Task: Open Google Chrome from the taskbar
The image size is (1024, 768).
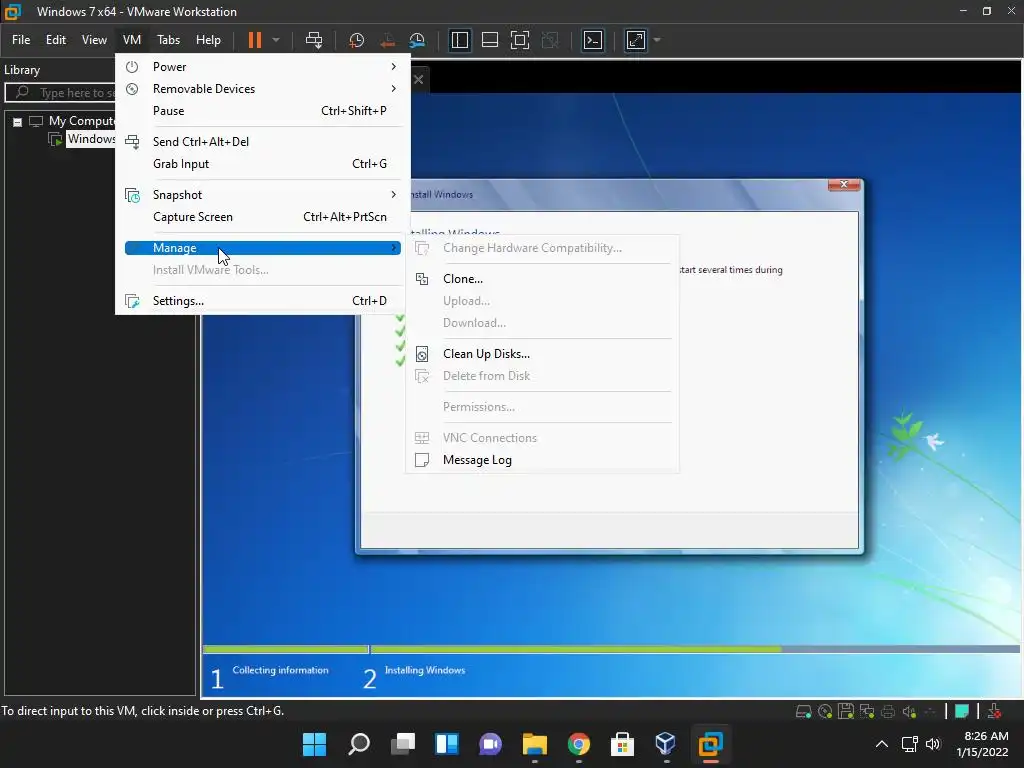Action: 579,744
